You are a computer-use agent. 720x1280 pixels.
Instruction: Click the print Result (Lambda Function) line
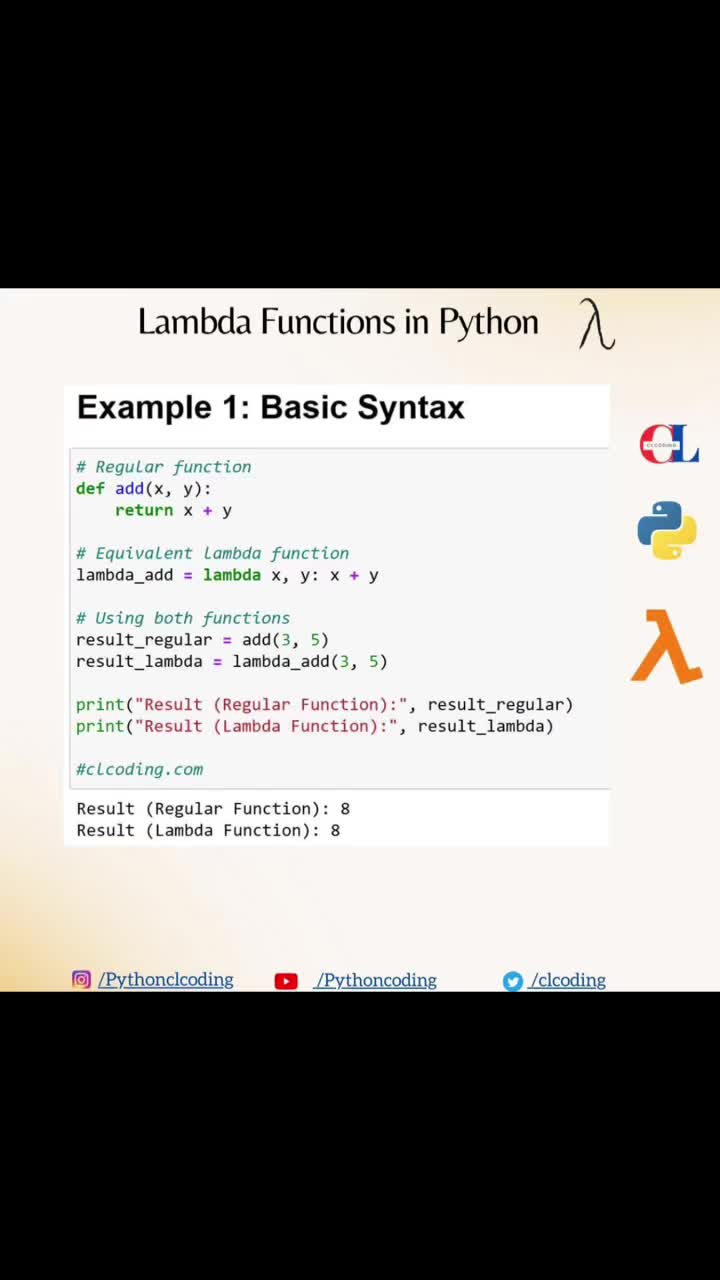coord(315,726)
